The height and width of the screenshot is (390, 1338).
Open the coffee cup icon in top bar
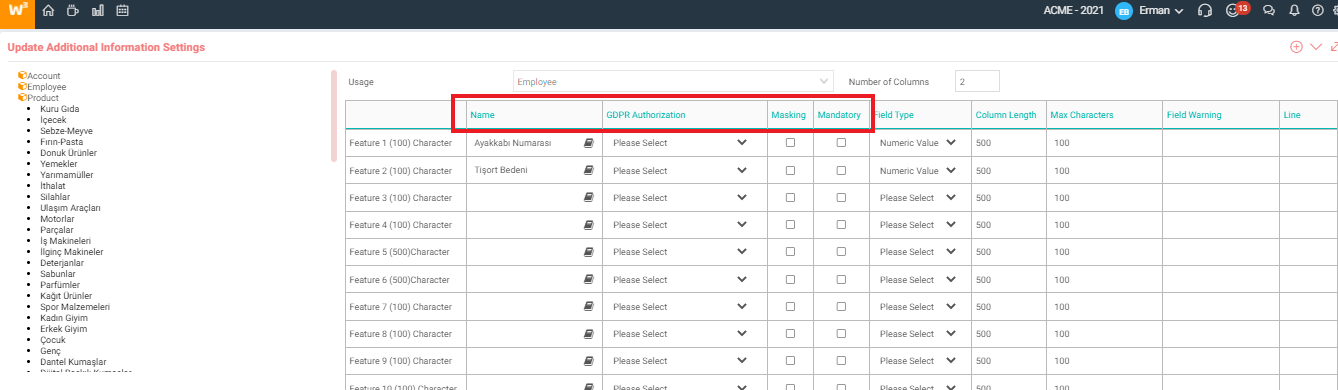click(73, 11)
